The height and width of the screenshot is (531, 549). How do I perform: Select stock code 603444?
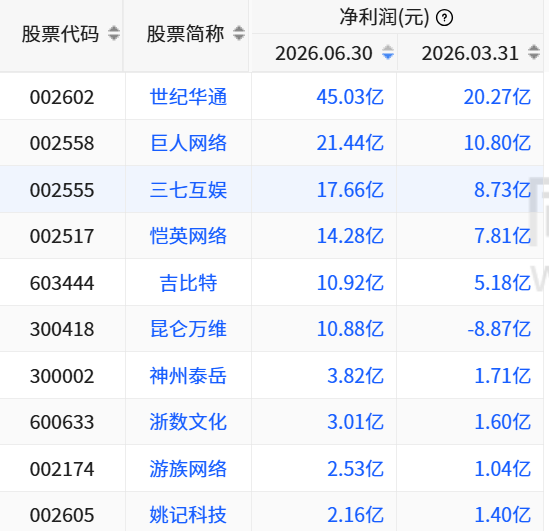tap(62, 283)
